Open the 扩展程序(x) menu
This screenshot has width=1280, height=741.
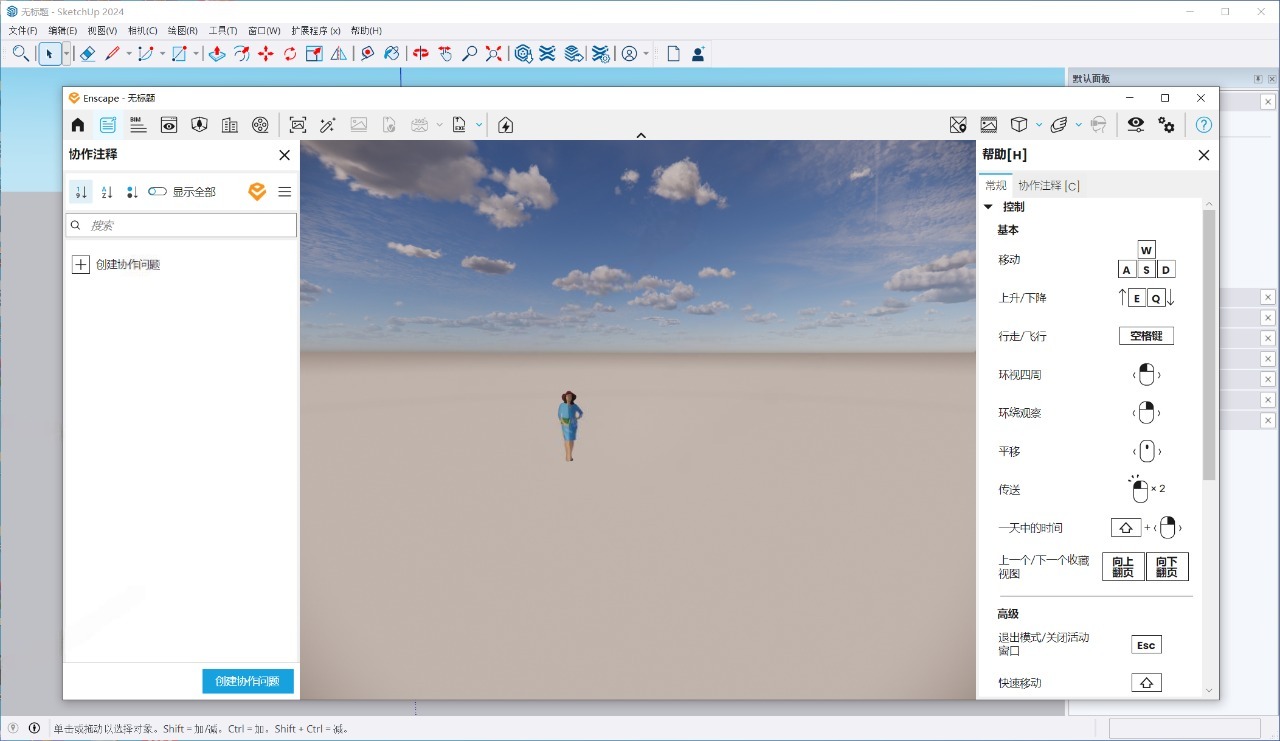(316, 31)
